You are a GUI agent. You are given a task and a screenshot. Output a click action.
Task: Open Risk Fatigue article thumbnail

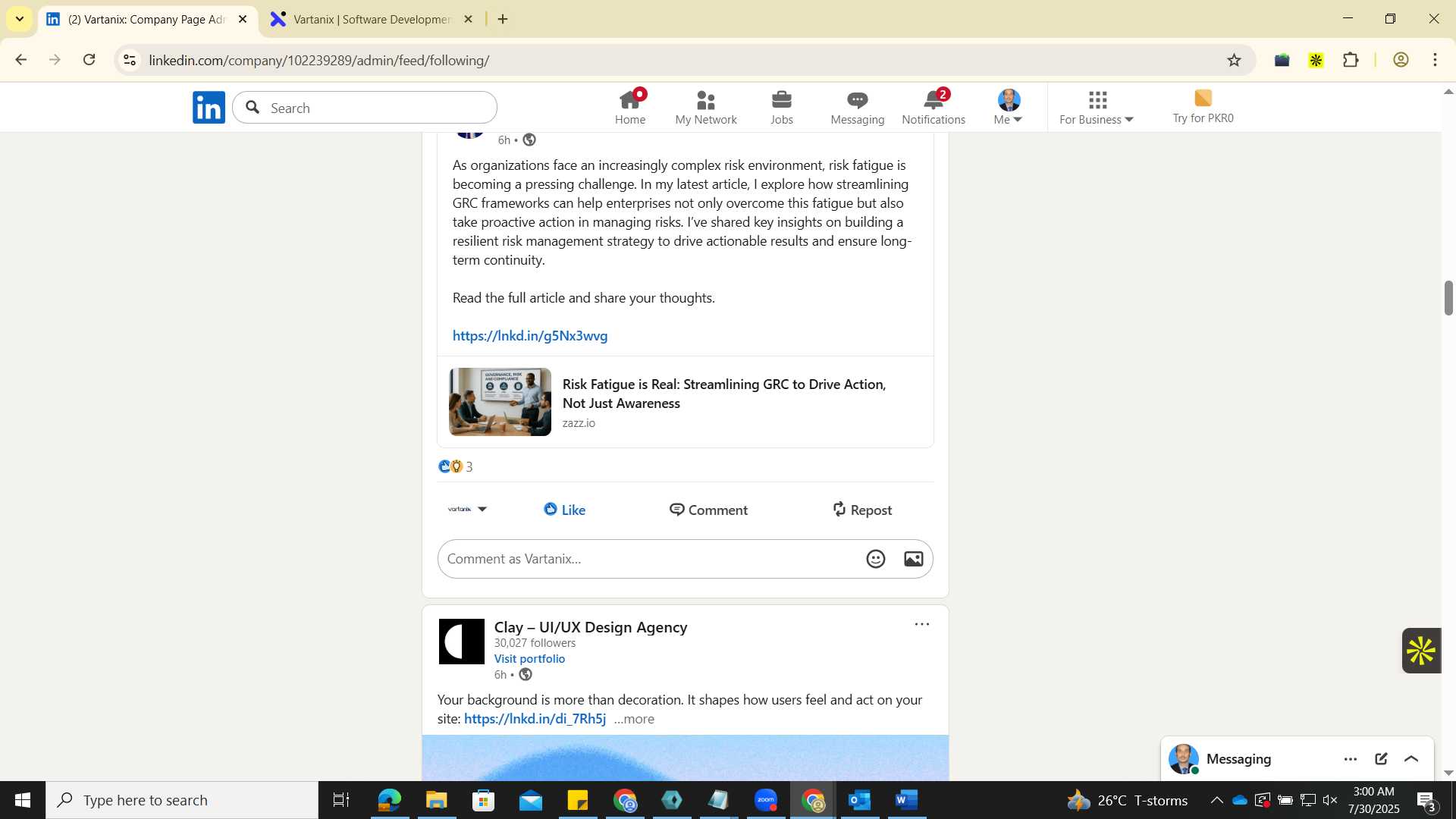[500, 402]
